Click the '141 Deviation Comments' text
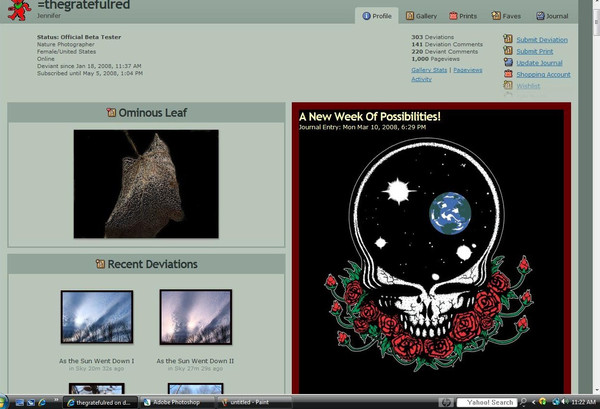Viewport: 600px width, 409px height. coord(447,44)
